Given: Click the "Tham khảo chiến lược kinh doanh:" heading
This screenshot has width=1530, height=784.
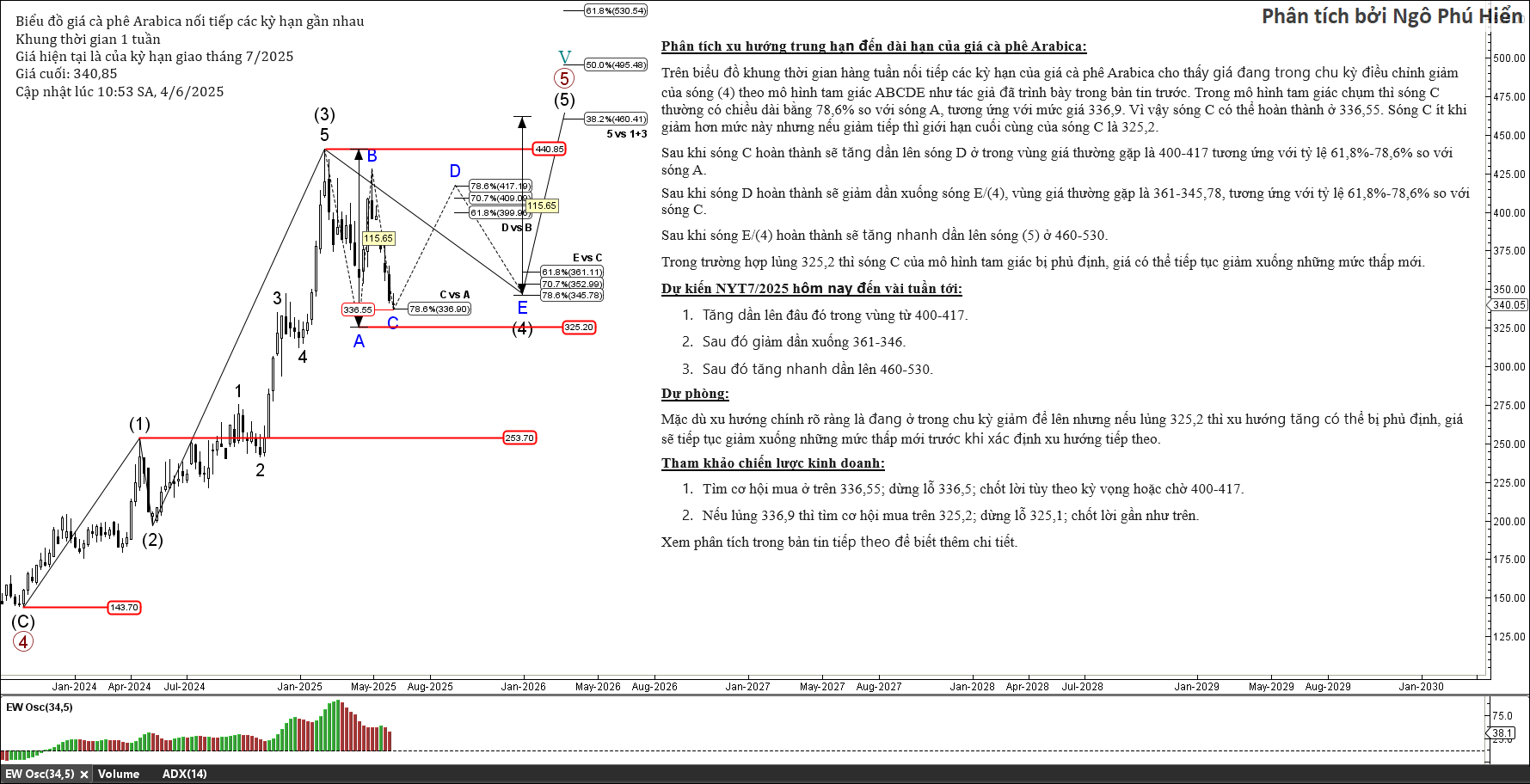Looking at the screenshot, I should 772,463.
